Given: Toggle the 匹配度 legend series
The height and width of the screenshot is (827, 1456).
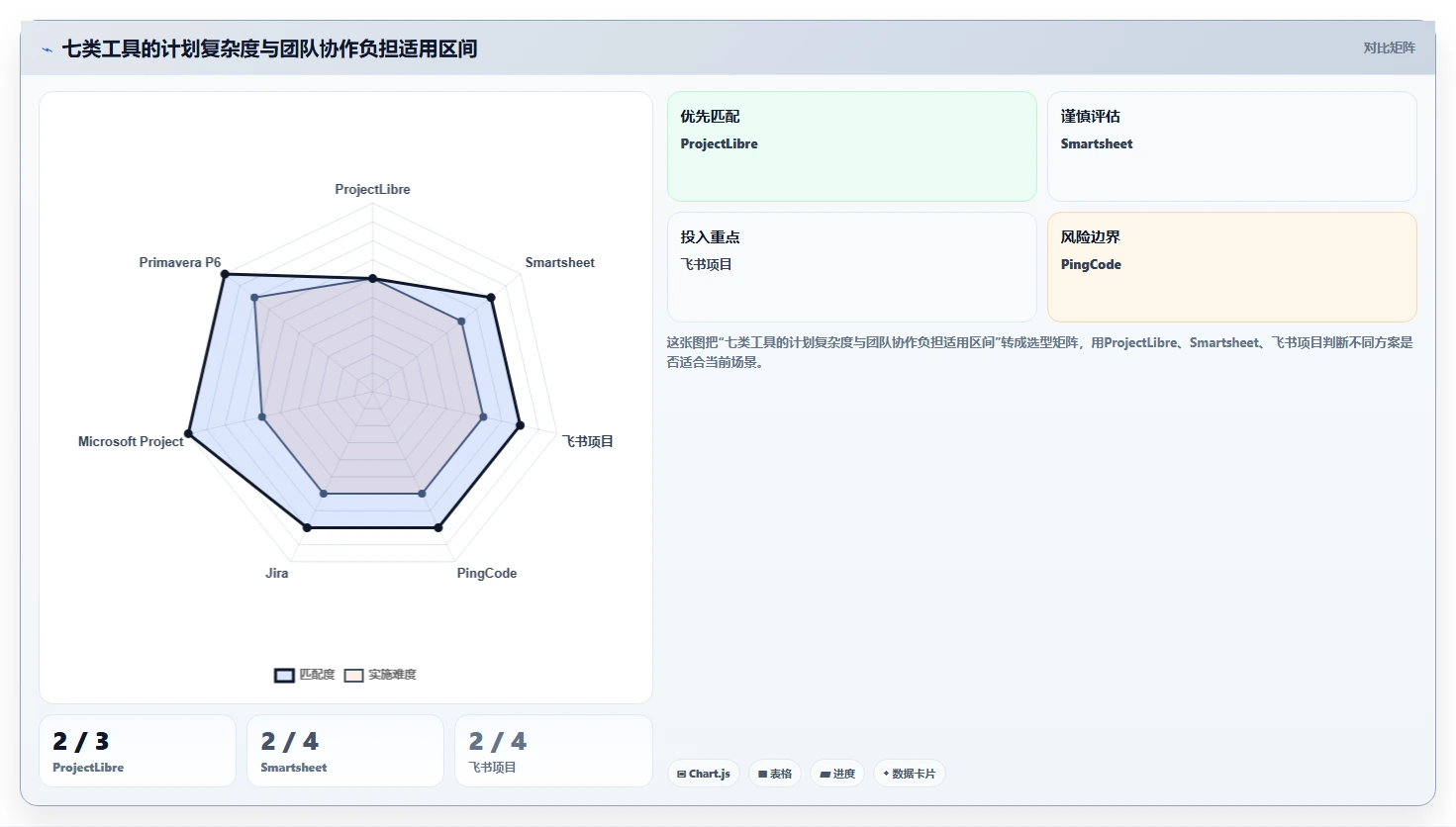Looking at the screenshot, I should 305,675.
